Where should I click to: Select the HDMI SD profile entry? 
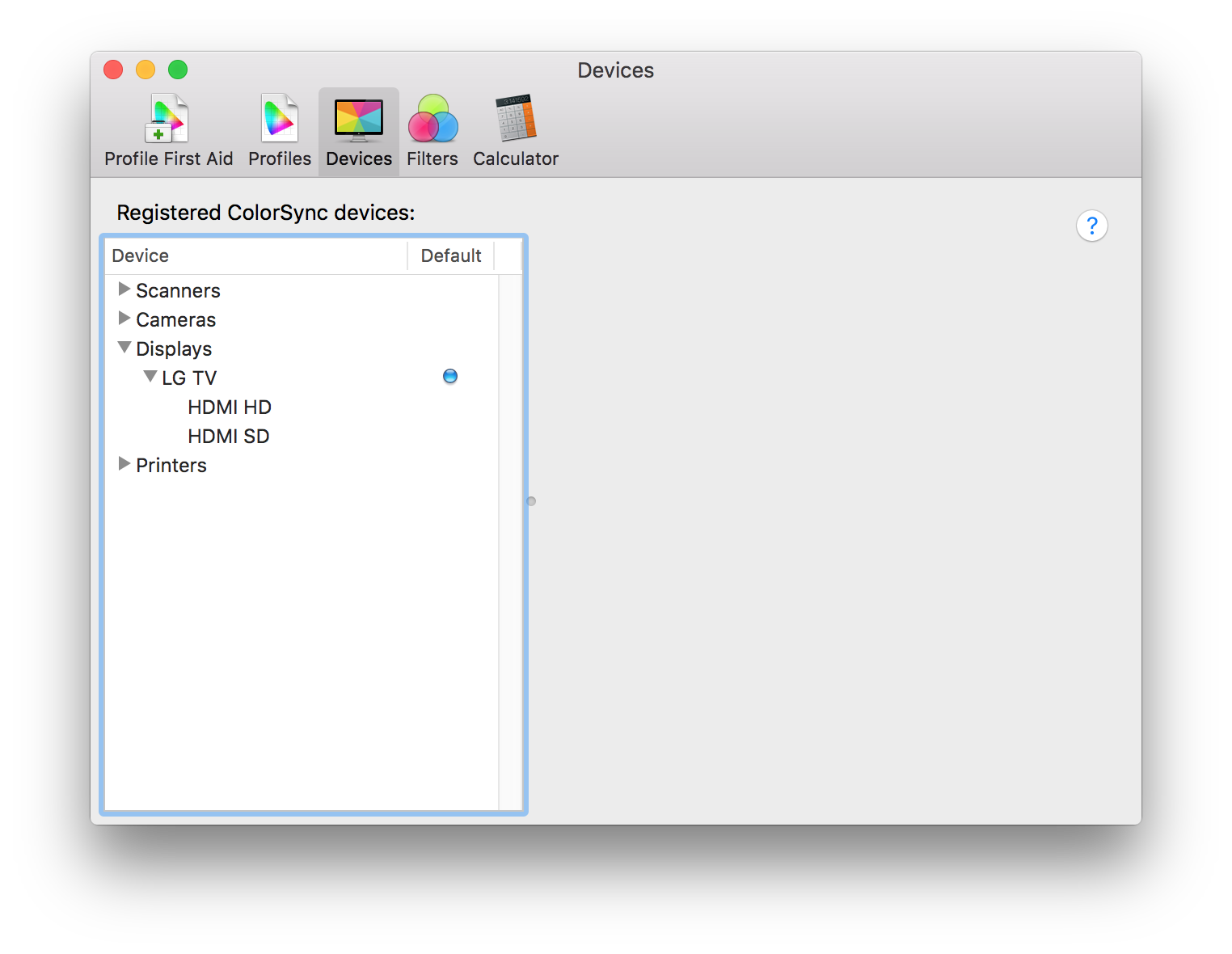pos(302,436)
